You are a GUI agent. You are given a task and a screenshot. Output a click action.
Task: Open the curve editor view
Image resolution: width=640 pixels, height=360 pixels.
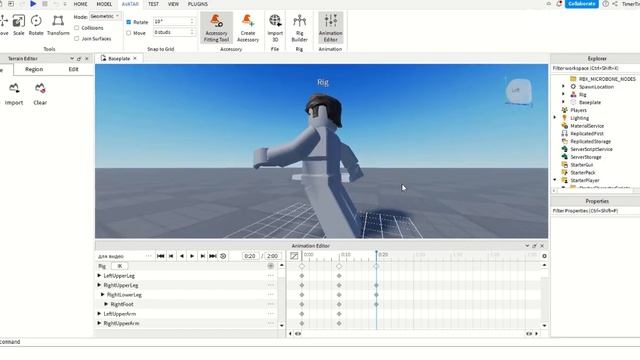pyautogui.click(x=294, y=256)
